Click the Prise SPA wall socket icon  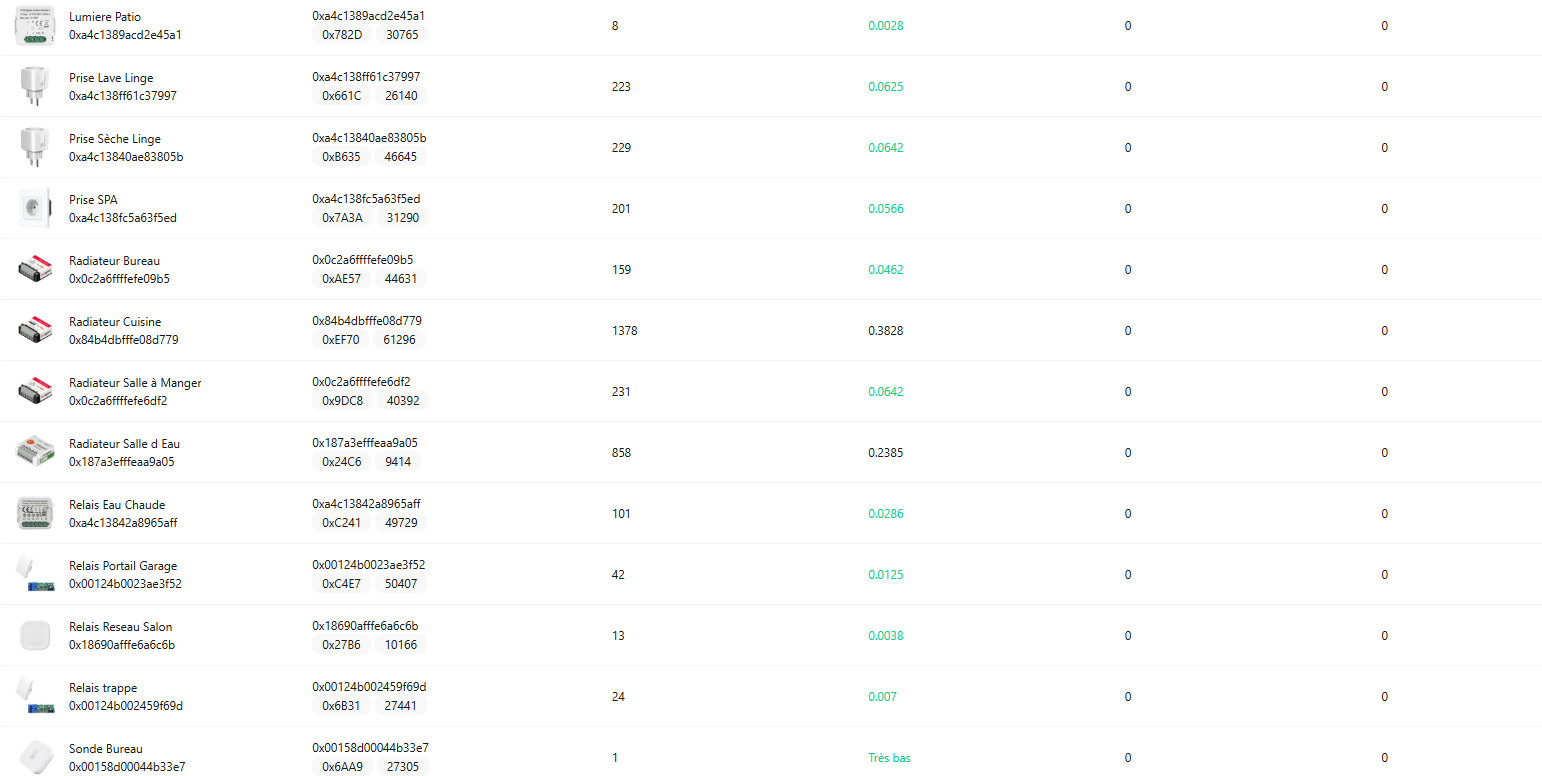(x=34, y=209)
